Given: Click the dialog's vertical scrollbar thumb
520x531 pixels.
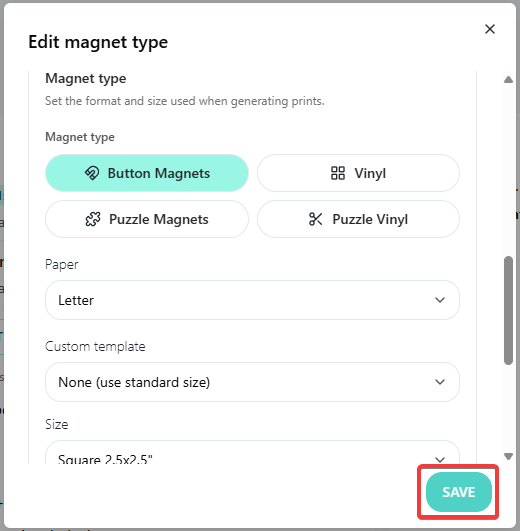Looking at the screenshot, I should pyautogui.click(x=508, y=311).
